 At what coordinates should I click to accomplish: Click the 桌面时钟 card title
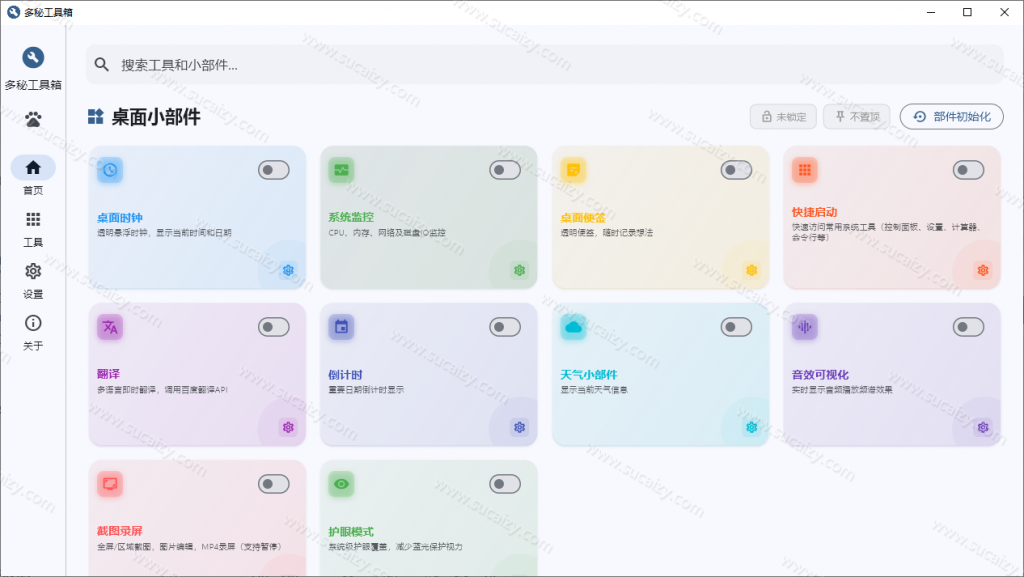[x=120, y=218]
